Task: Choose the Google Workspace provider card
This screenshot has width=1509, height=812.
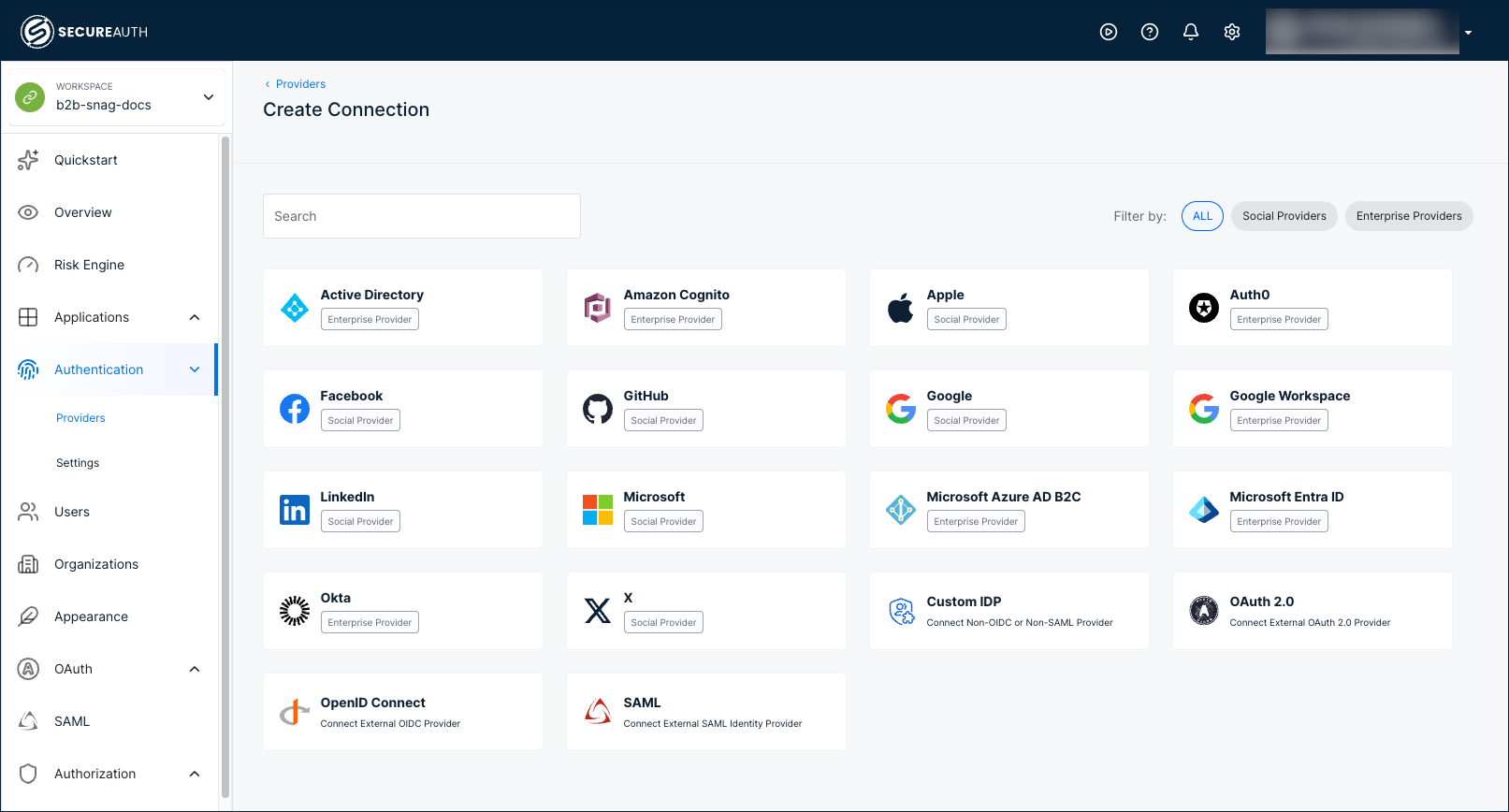Action: coord(1313,409)
